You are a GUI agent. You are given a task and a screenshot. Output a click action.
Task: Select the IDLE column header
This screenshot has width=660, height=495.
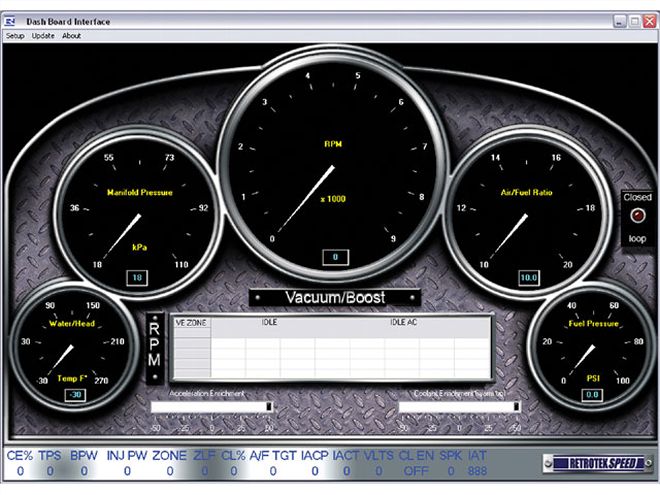click(269, 322)
